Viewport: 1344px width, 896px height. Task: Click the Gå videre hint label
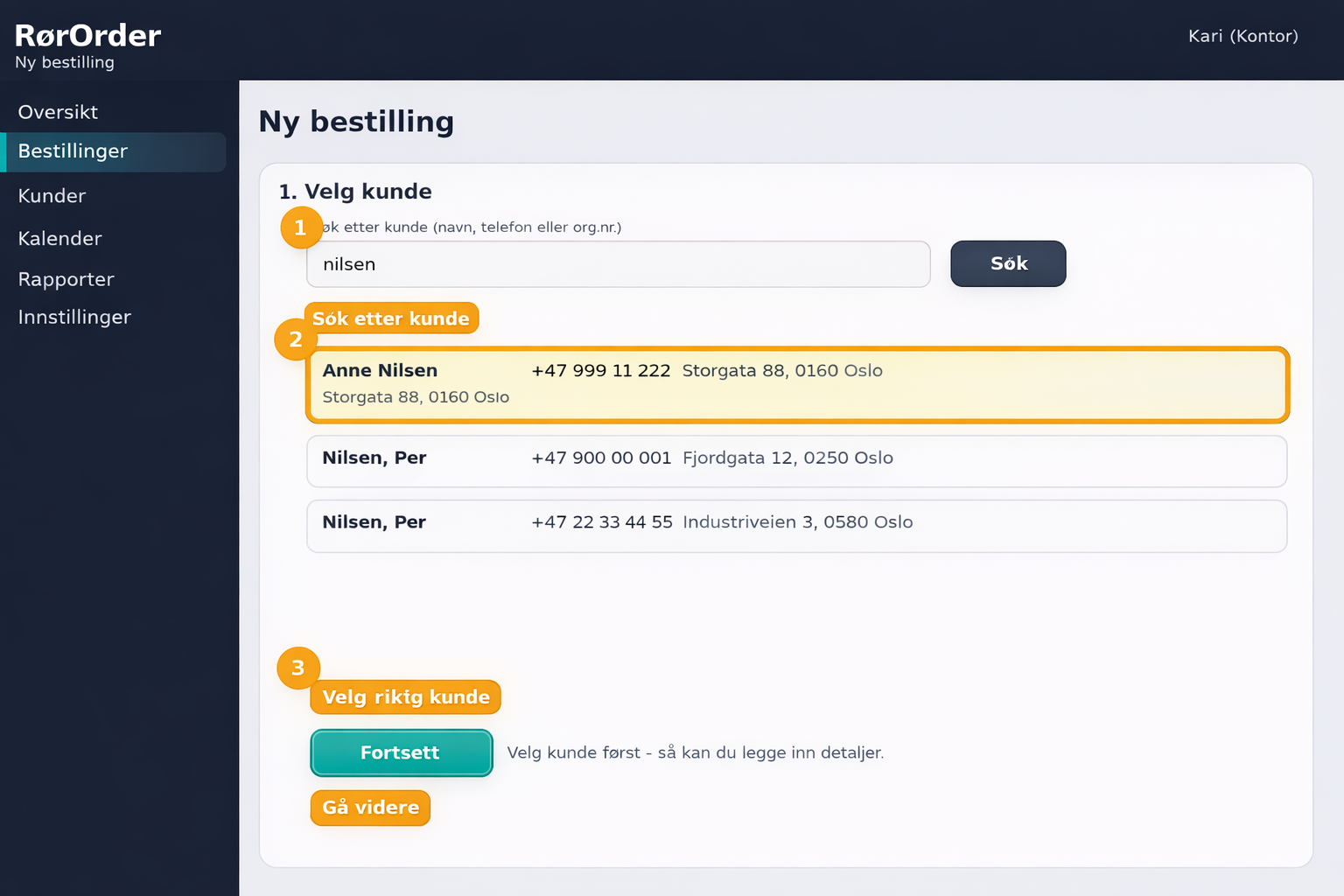pyautogui.click(x=370, y=808)
